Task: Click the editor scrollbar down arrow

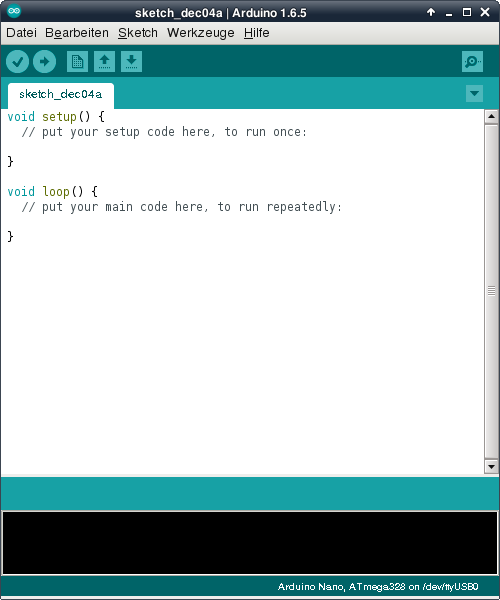Action: point(491,466)
